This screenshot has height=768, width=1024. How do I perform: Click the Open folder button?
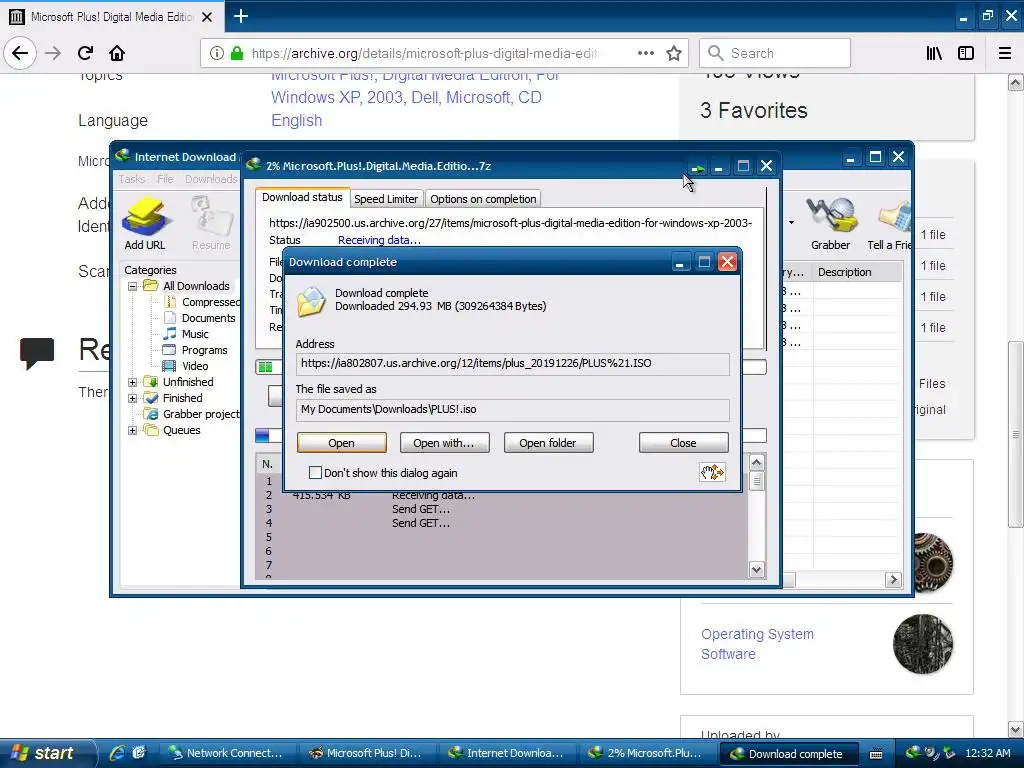click(548, 443)
